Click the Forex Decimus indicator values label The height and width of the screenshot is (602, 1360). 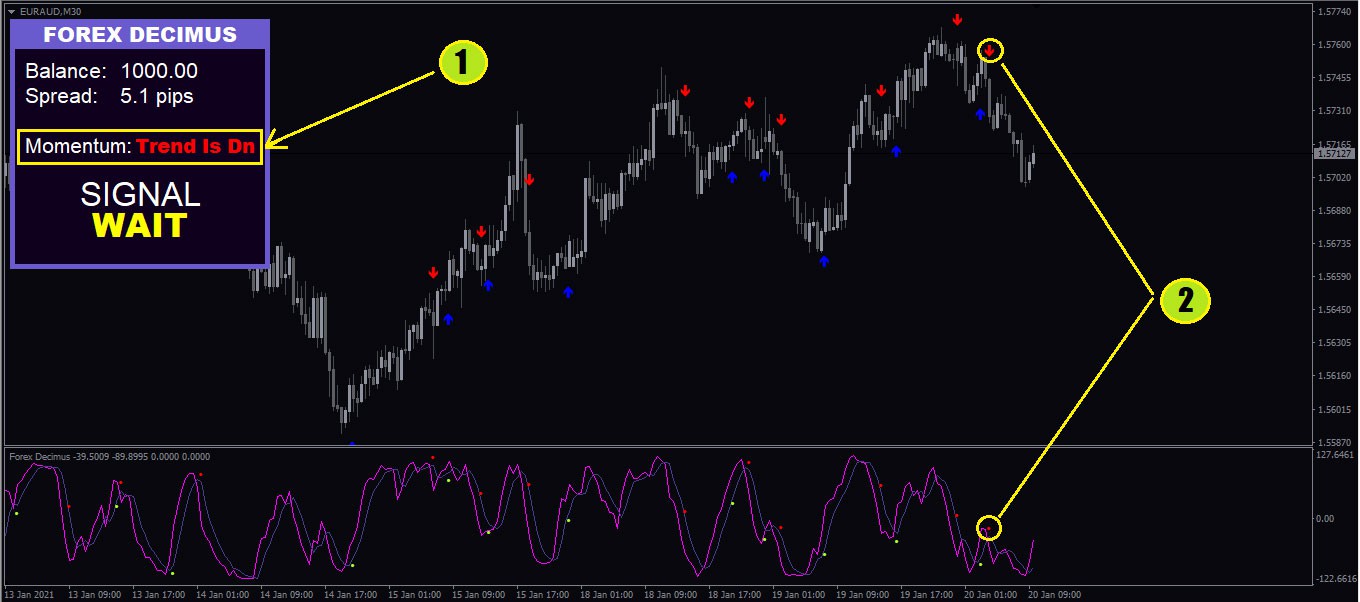[x=109, y=457]
